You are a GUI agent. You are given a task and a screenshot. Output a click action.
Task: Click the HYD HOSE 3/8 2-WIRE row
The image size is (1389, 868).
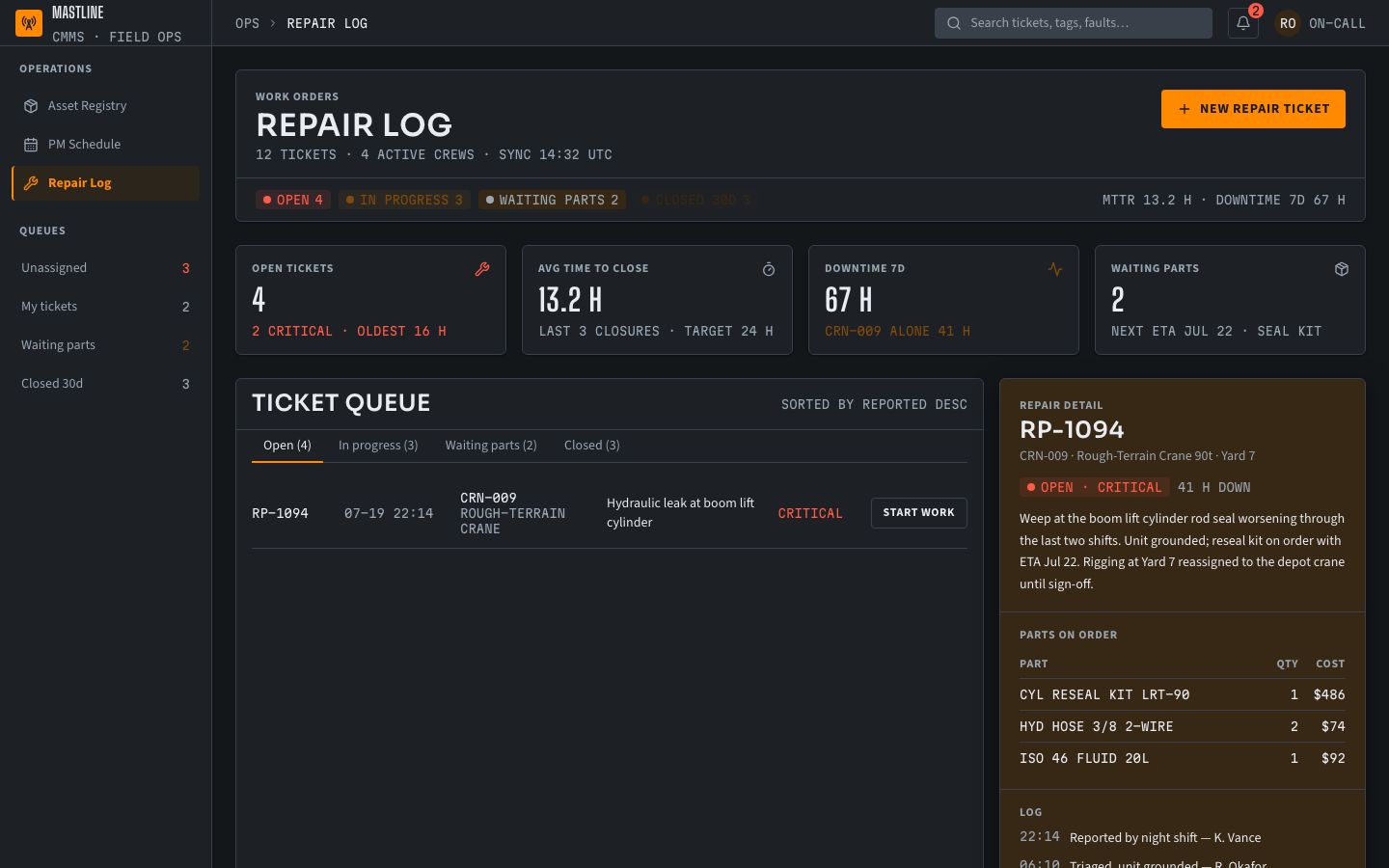point(1183,726)
